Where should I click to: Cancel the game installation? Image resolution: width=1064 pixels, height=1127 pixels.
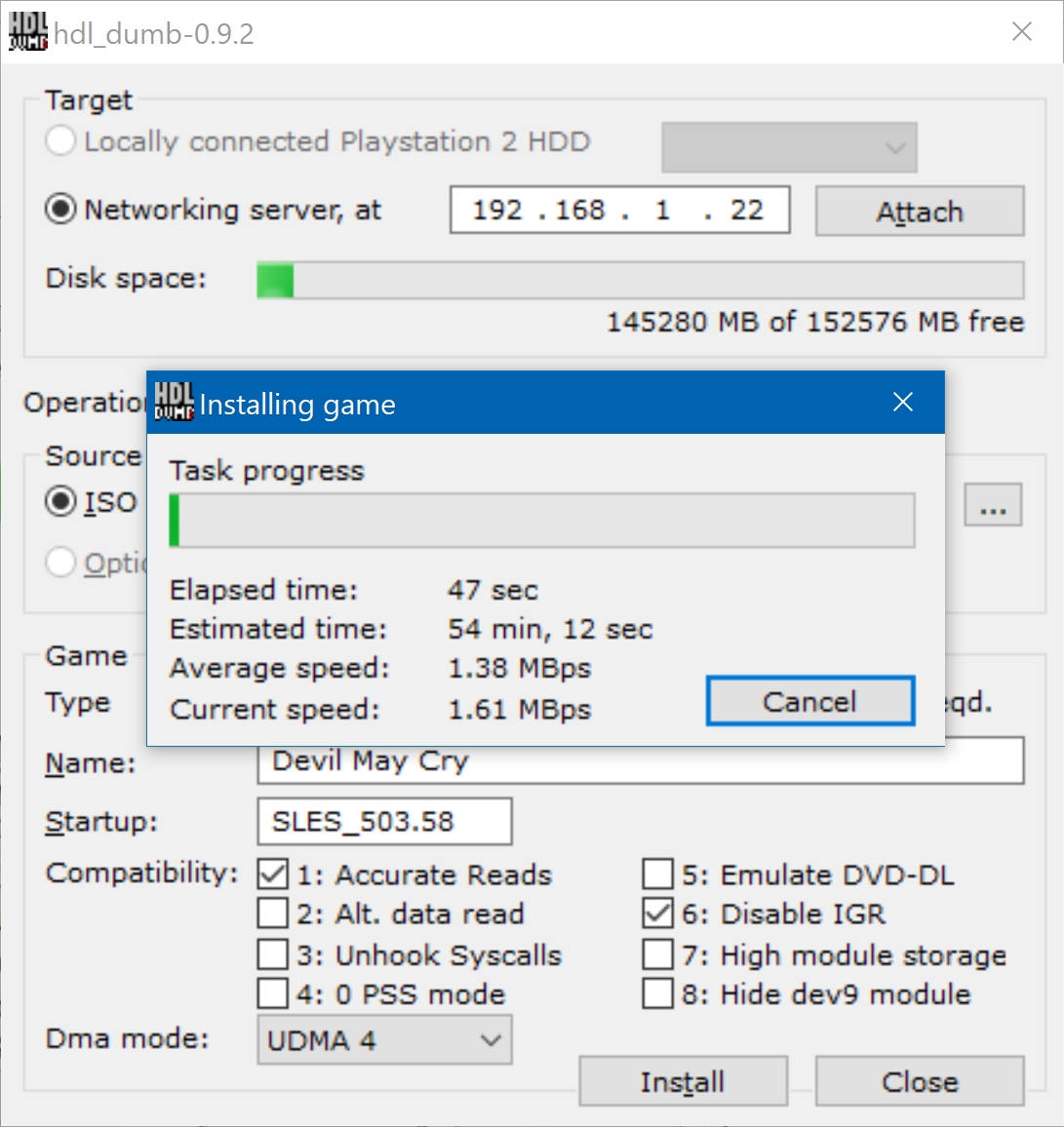pyautogui.click(x=810, y=701)
